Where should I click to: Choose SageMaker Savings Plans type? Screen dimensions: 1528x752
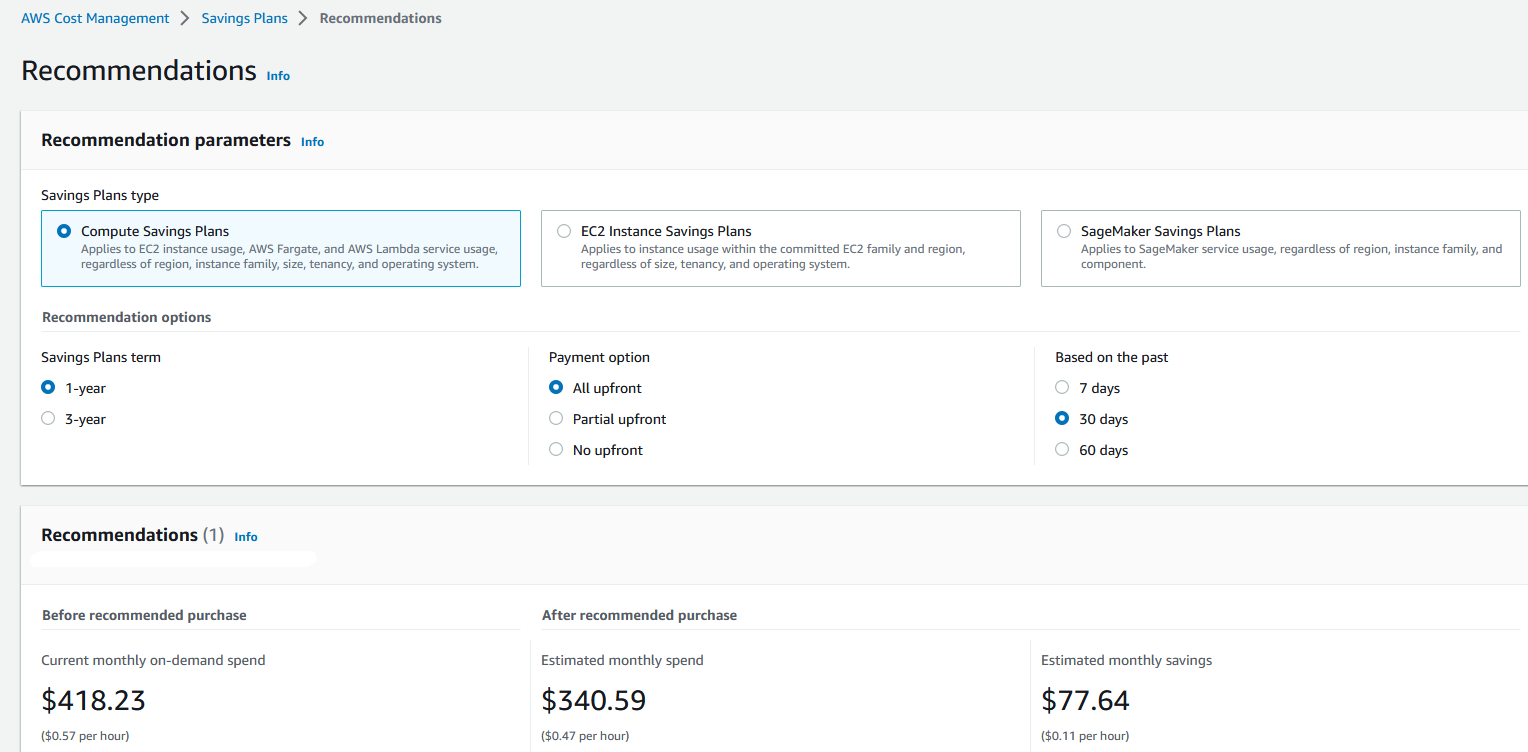1063,230
